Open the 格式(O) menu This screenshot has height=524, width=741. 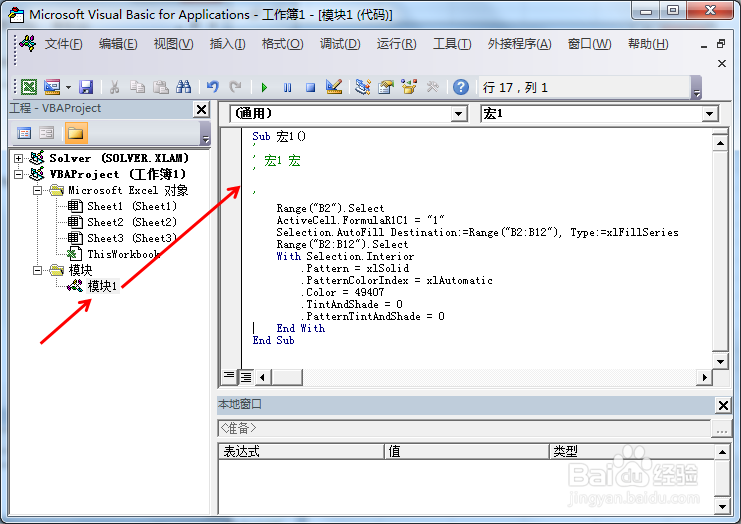point(282,44)
